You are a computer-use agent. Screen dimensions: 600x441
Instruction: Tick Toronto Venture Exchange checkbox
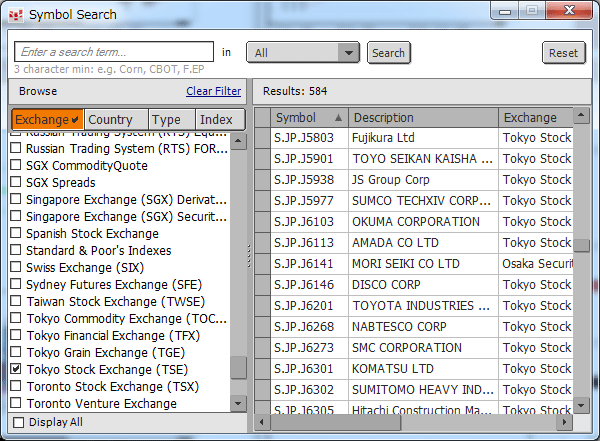(16, 403)
